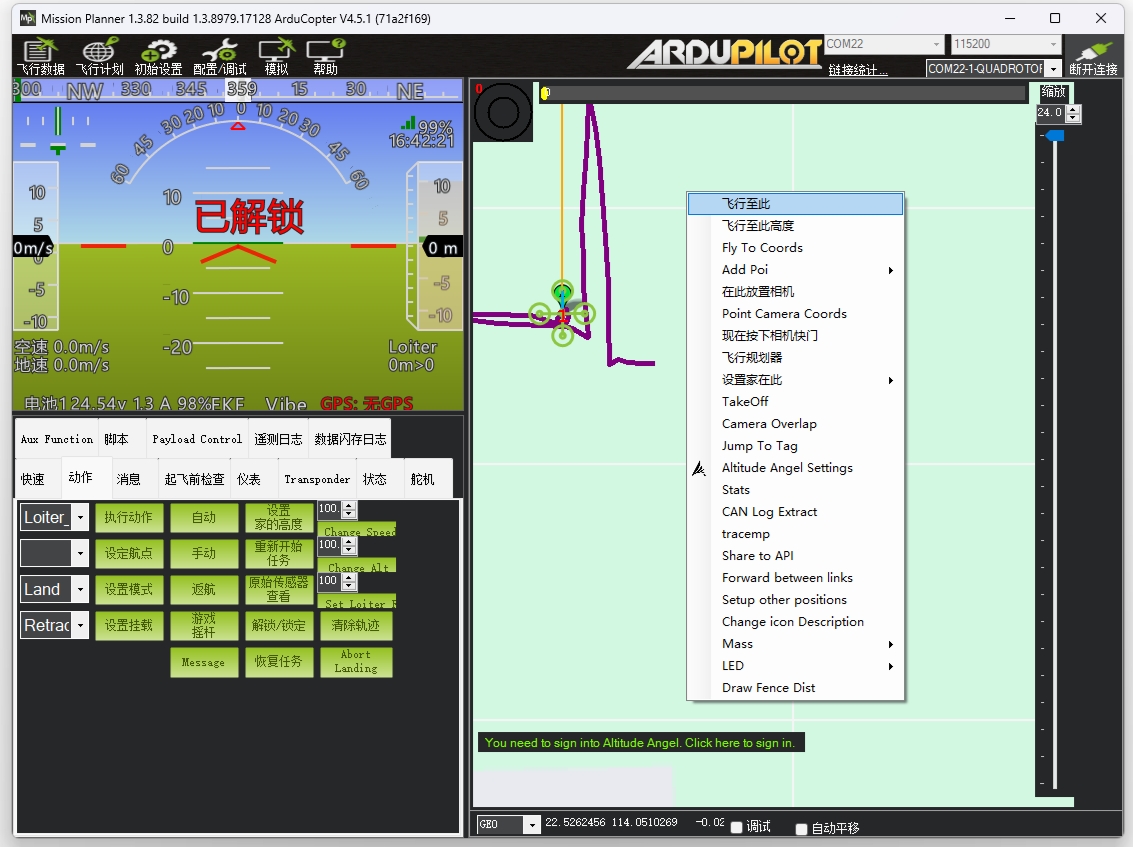Click the map zoom slider handle

pos(1055,136)
